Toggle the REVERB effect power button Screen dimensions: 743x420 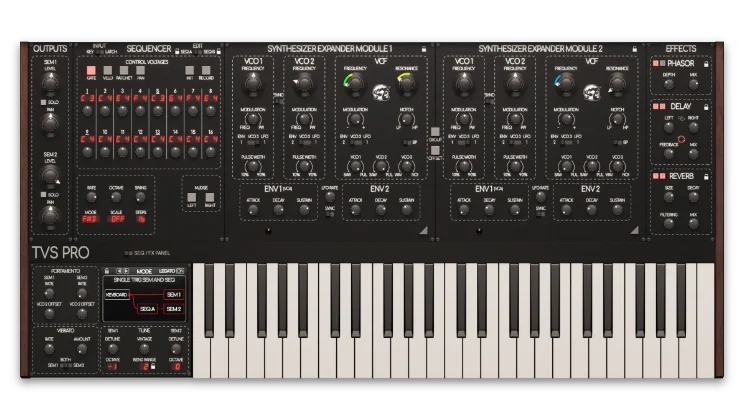pyautogui.click(x=656, y=176)
